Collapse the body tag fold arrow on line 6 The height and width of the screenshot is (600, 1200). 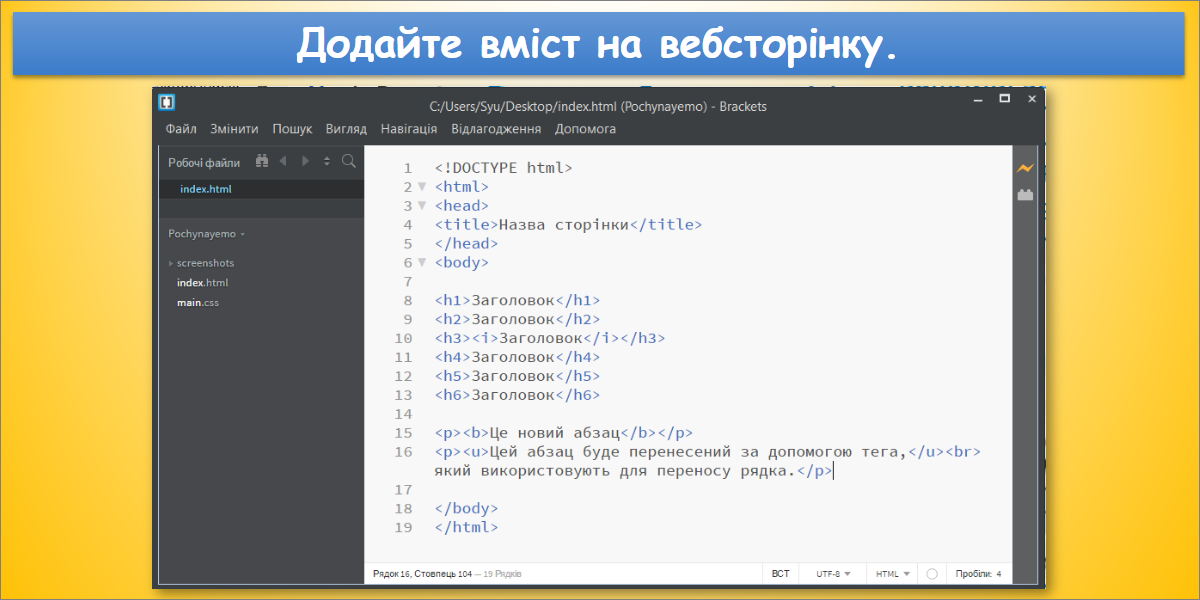pos(422,263)
